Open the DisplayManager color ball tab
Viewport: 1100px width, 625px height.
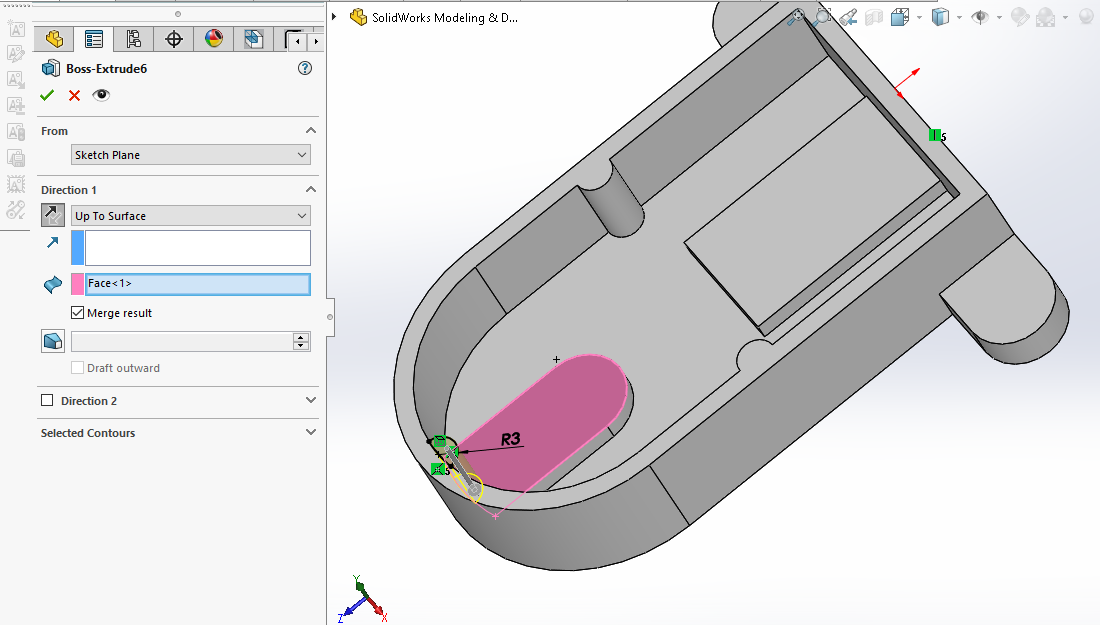(213, 40)
